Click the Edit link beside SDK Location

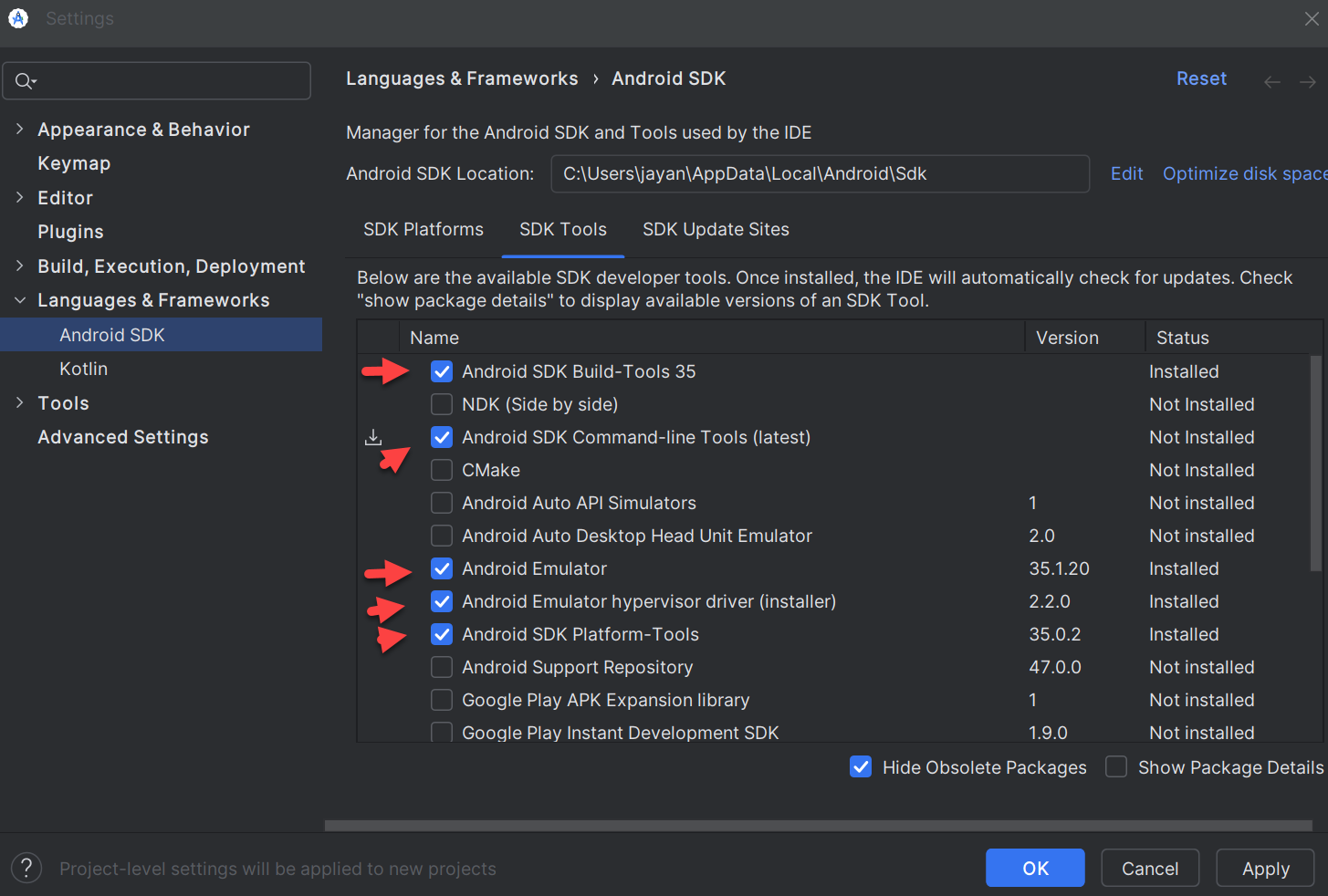coord(1126,173)
